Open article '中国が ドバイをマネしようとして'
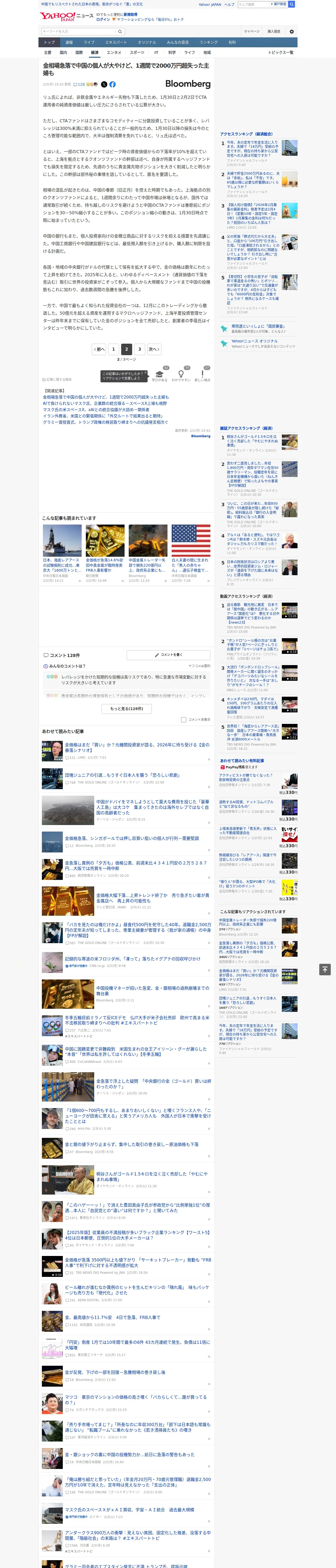336x1568 pixels. [153, 807]
